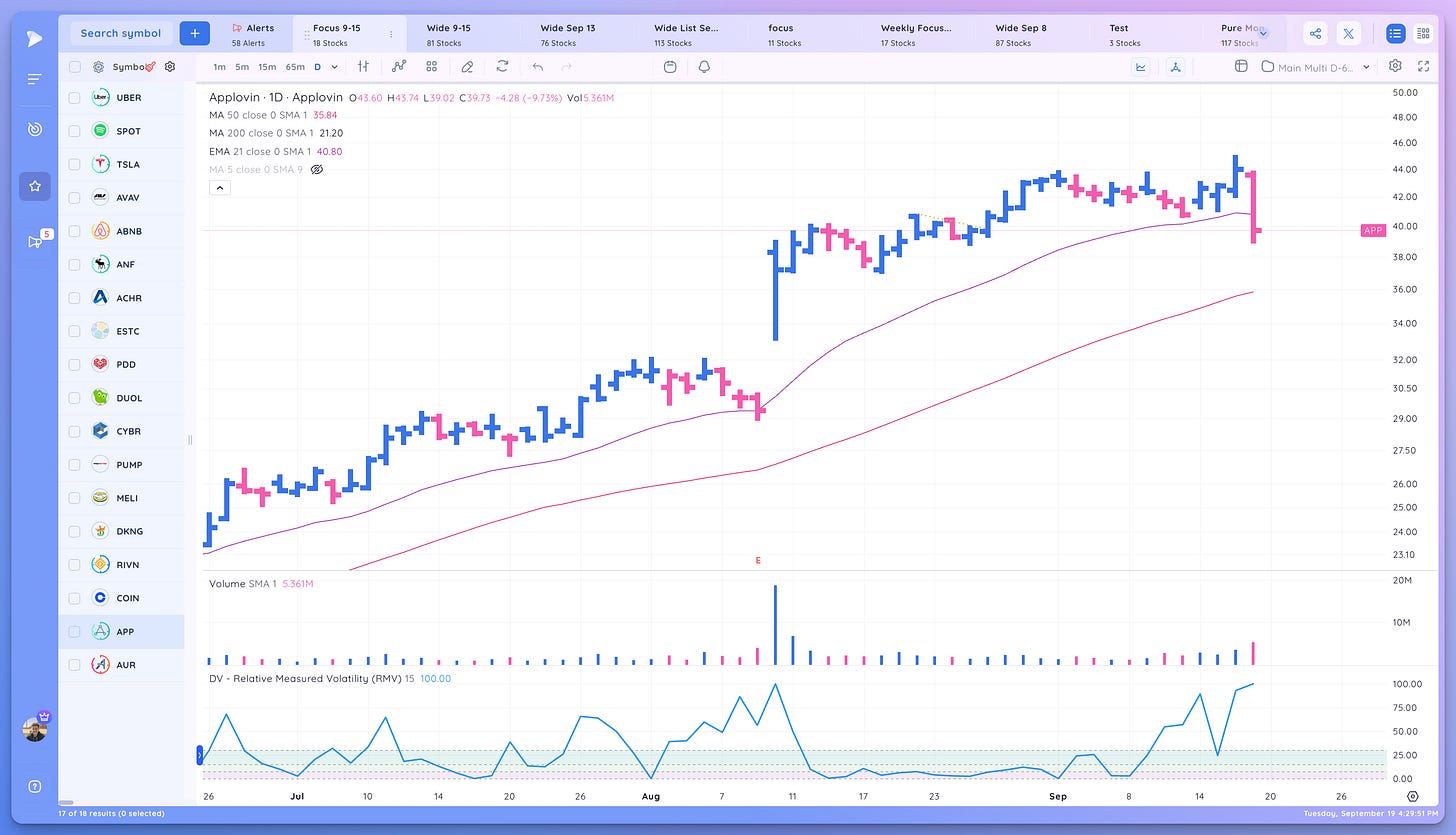Open the star watchlists icon in sidebar
Viewport: 1456px width, 835px height.
(34, 186)
